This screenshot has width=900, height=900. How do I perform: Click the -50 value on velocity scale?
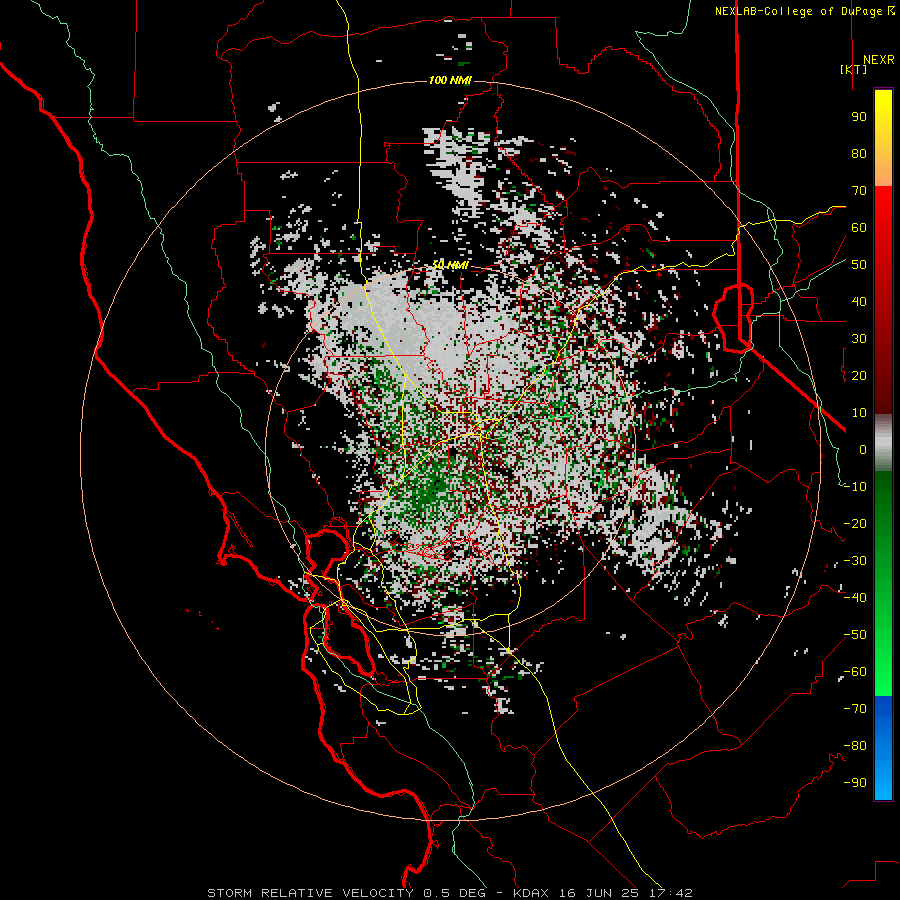pyautogui.click(x=855, y=635)
